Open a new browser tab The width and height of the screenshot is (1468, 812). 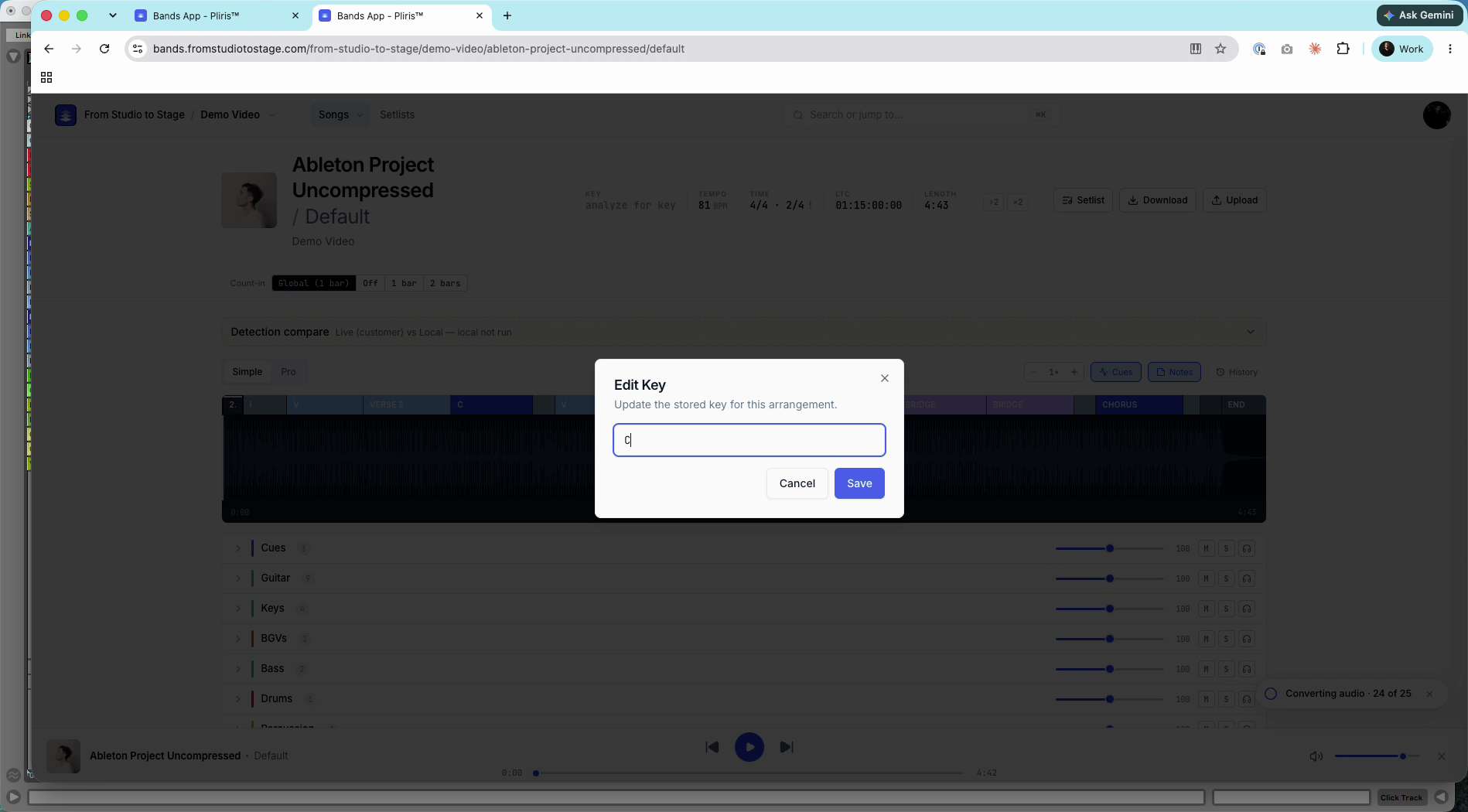coord(507,15)
